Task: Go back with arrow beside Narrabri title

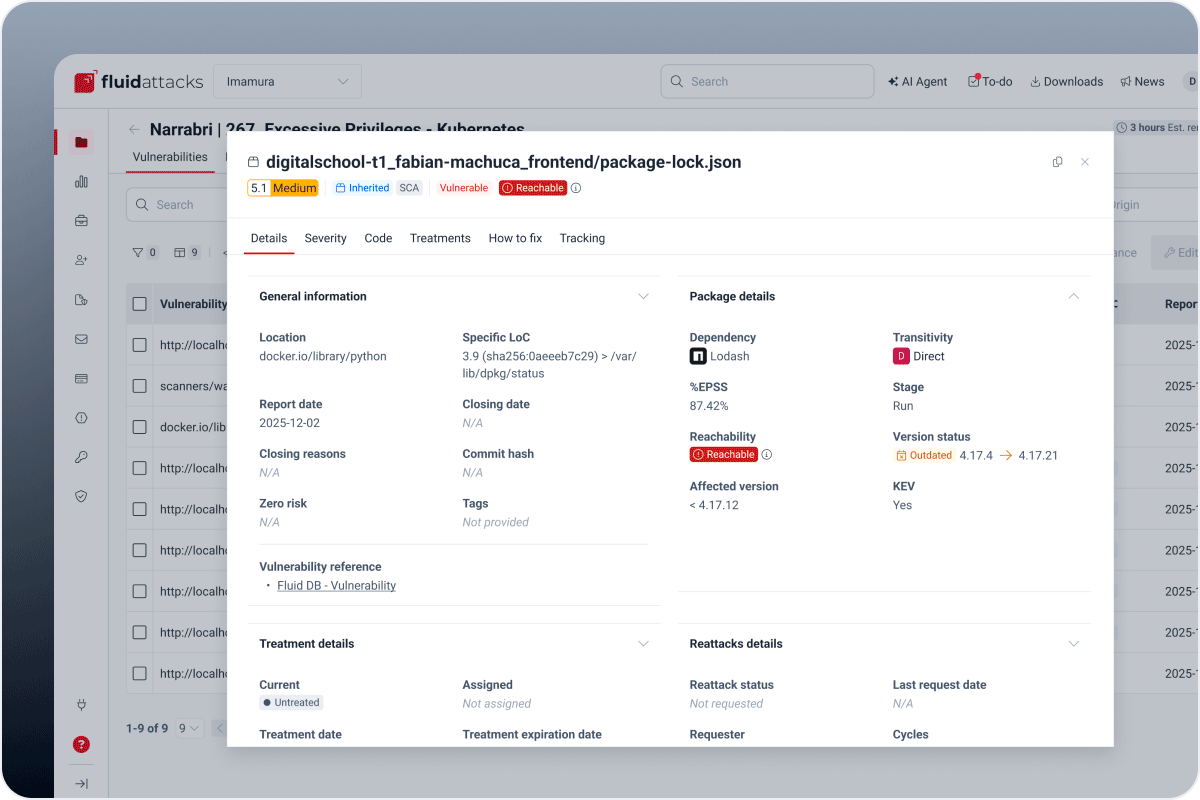Action: point(134,129)
